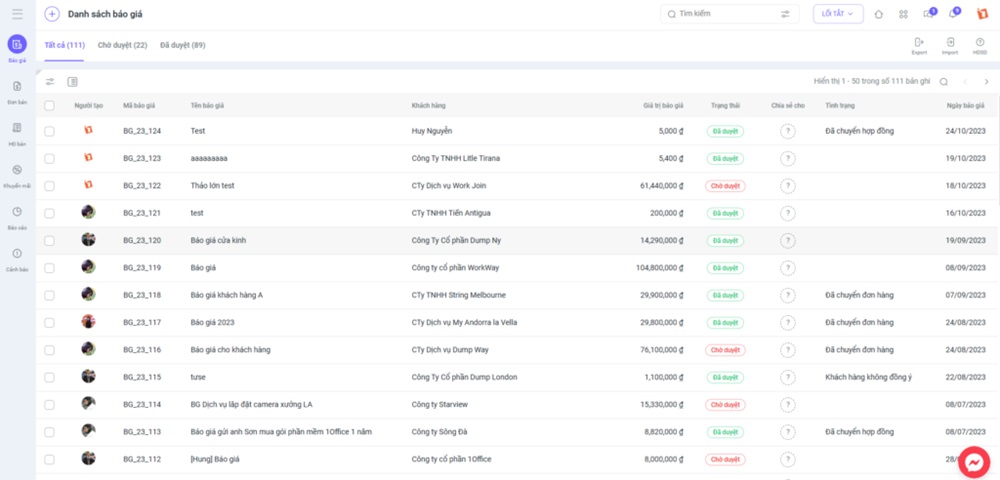
Task: Open quotation Báo giá cửa kính
Action: (218, 240)
